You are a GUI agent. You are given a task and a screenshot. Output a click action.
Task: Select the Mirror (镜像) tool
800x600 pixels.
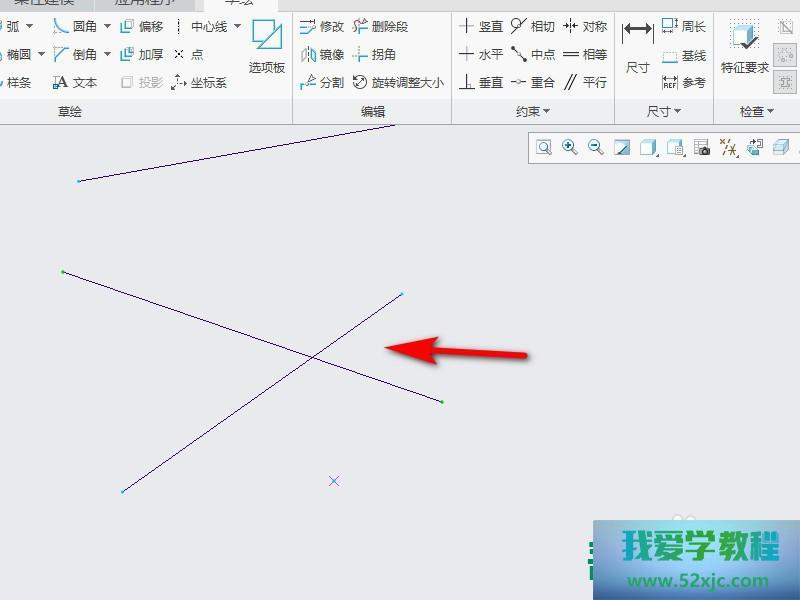click(322, 55)
